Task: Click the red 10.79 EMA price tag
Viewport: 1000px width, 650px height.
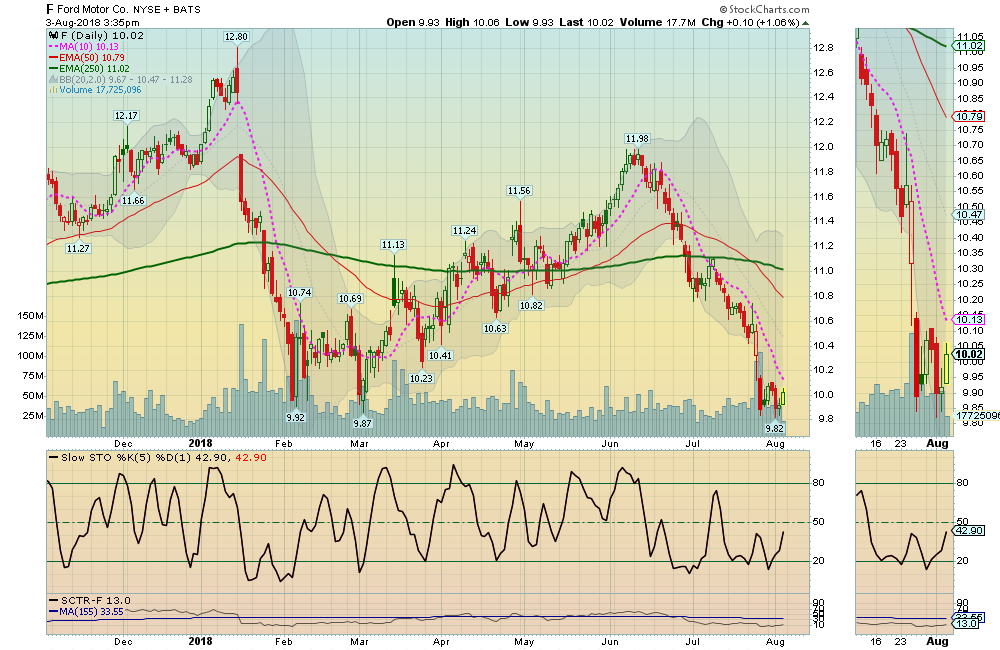Action: 968,116
